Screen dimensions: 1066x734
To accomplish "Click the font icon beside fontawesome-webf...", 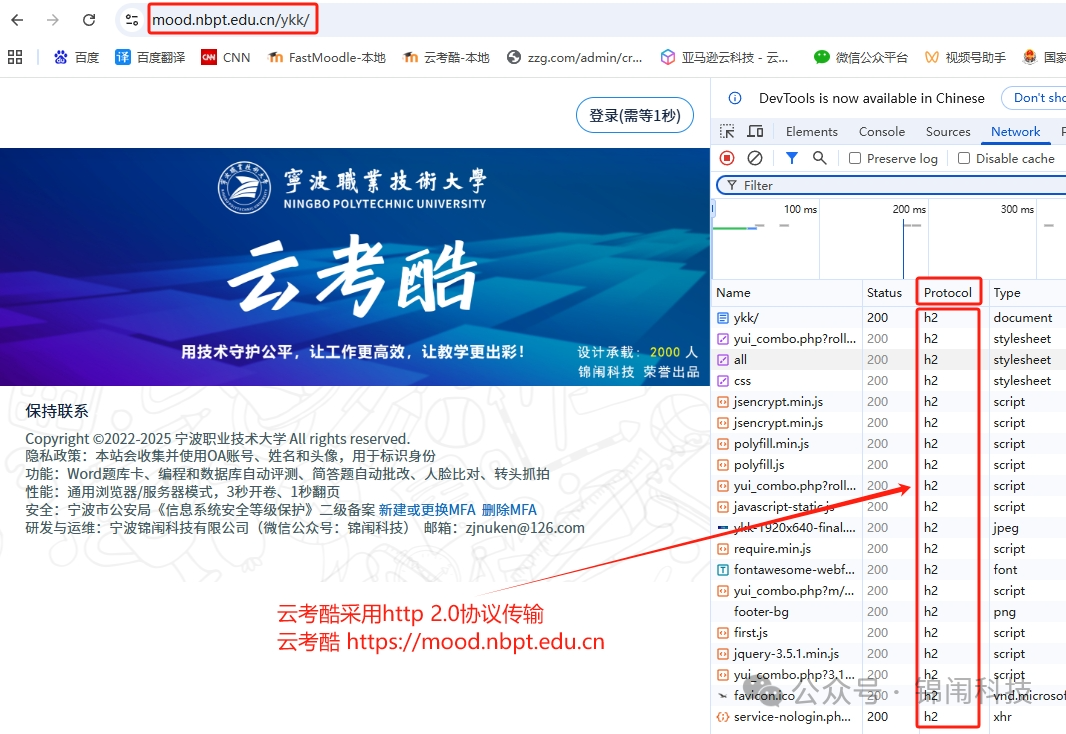I will pyautogui.click(x=723, y=570).
